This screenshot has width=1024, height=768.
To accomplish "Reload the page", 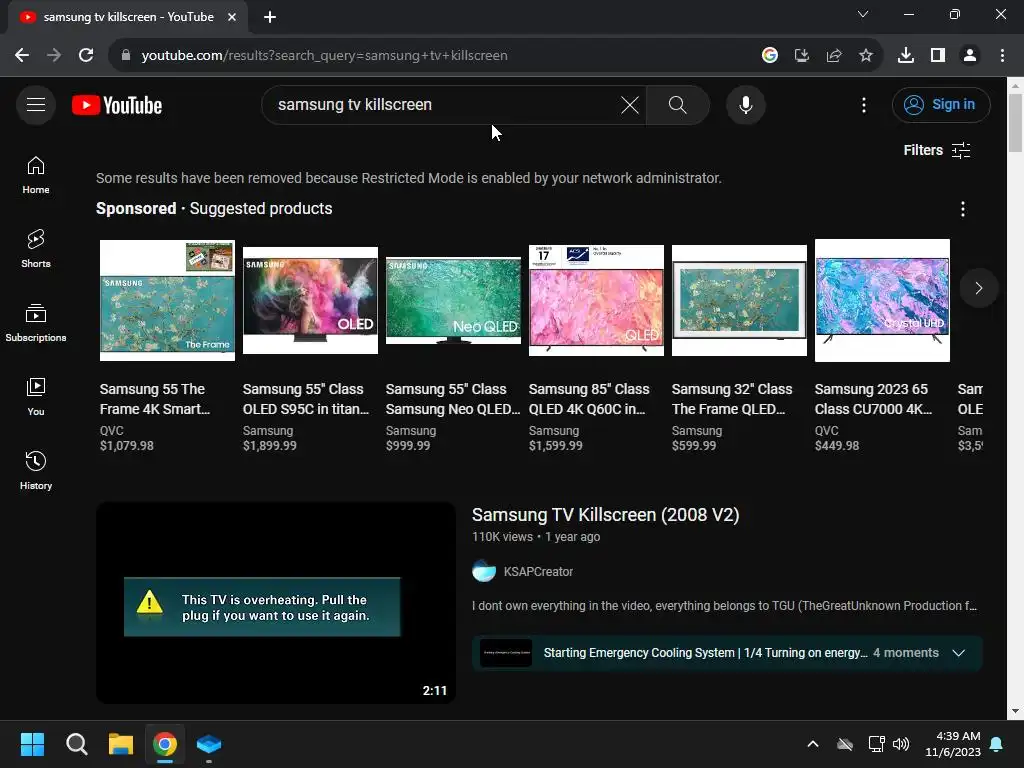I will click(x=86, y=55).
